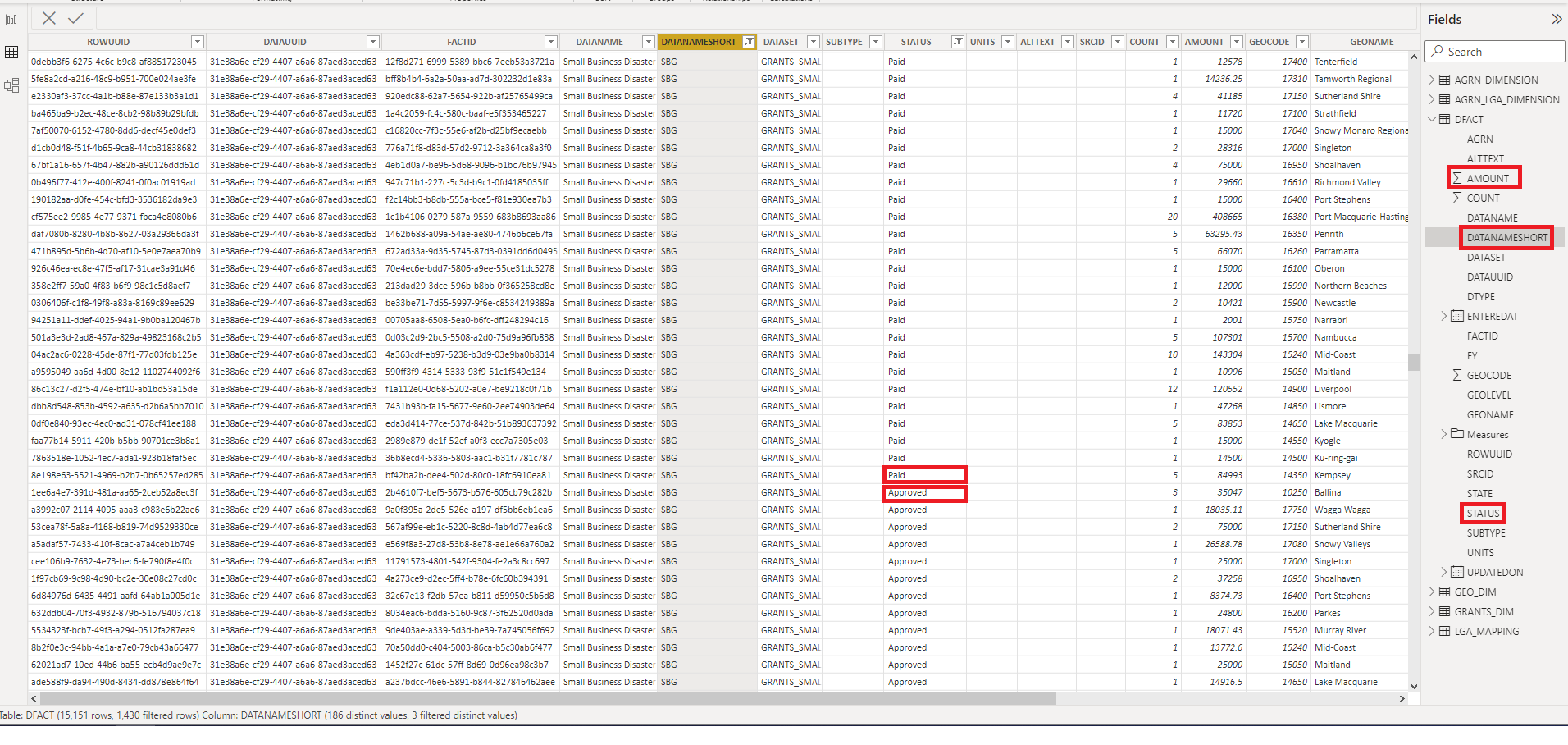Click the LGA_MAPPING table icon
Viewport: 1568px width, 745px height.
[x=1445, y=631]
